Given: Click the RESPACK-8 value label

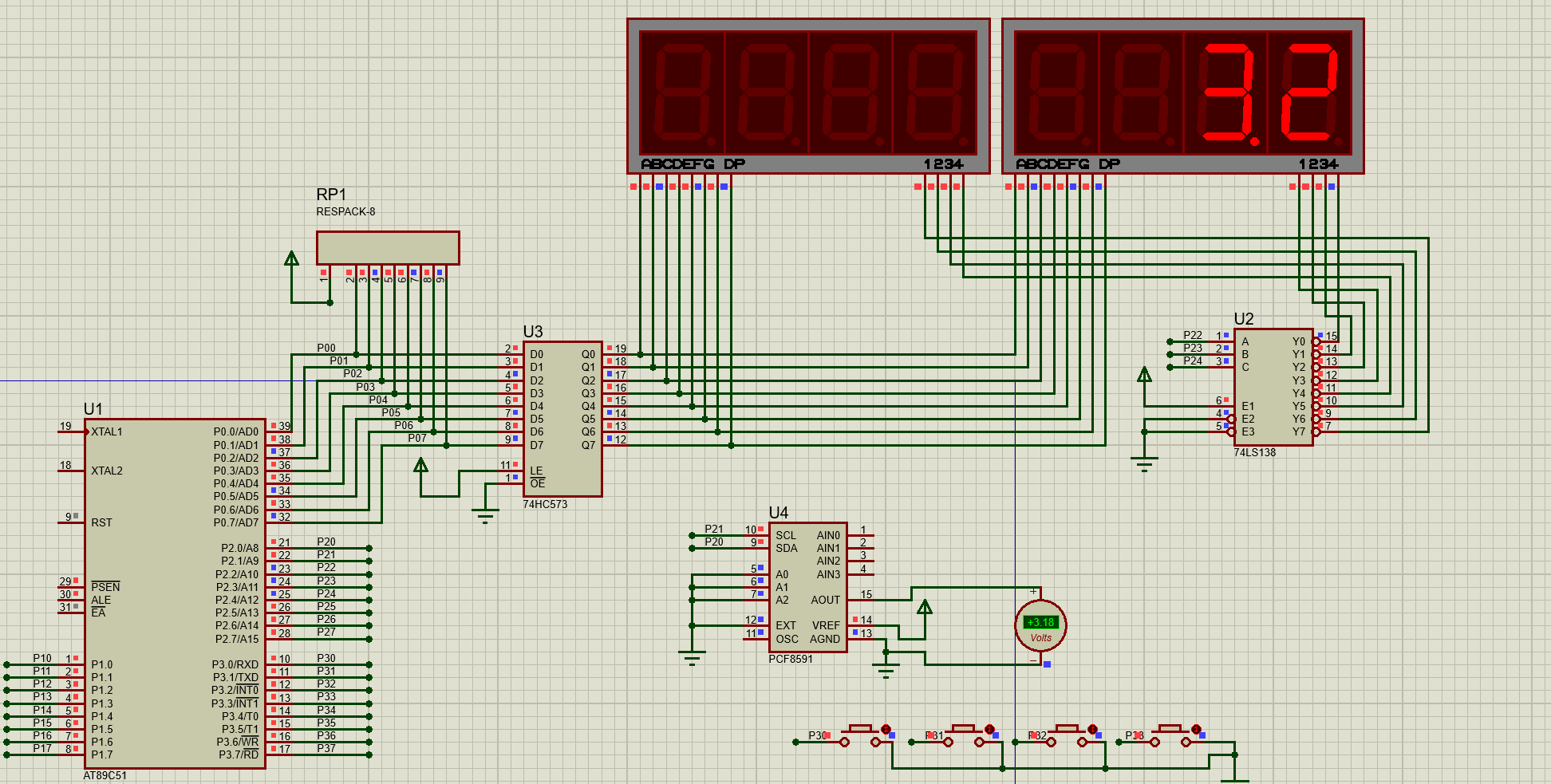Looking at the screenshot, I should [x=345, y=211].
